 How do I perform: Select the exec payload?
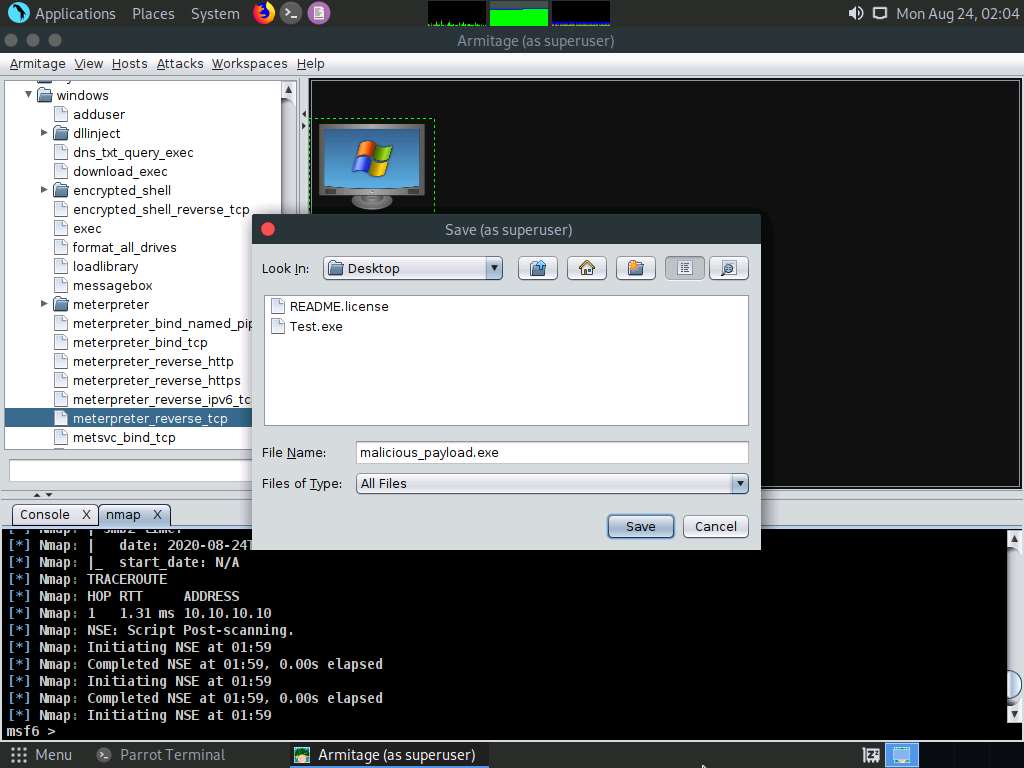point(87,228)
